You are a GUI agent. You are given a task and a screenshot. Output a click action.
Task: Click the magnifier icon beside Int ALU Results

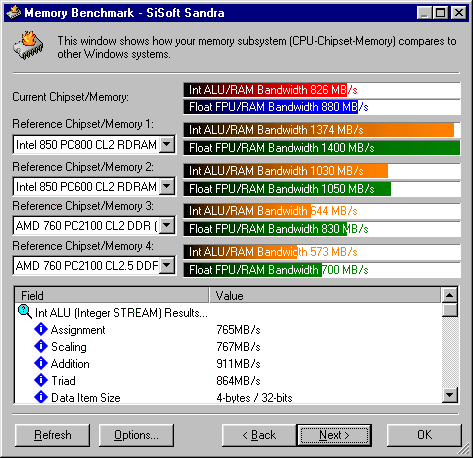click(25, 312)
